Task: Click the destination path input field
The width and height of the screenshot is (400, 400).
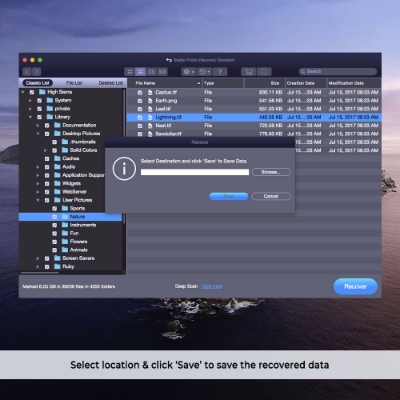Action: [x=195, y=172]
